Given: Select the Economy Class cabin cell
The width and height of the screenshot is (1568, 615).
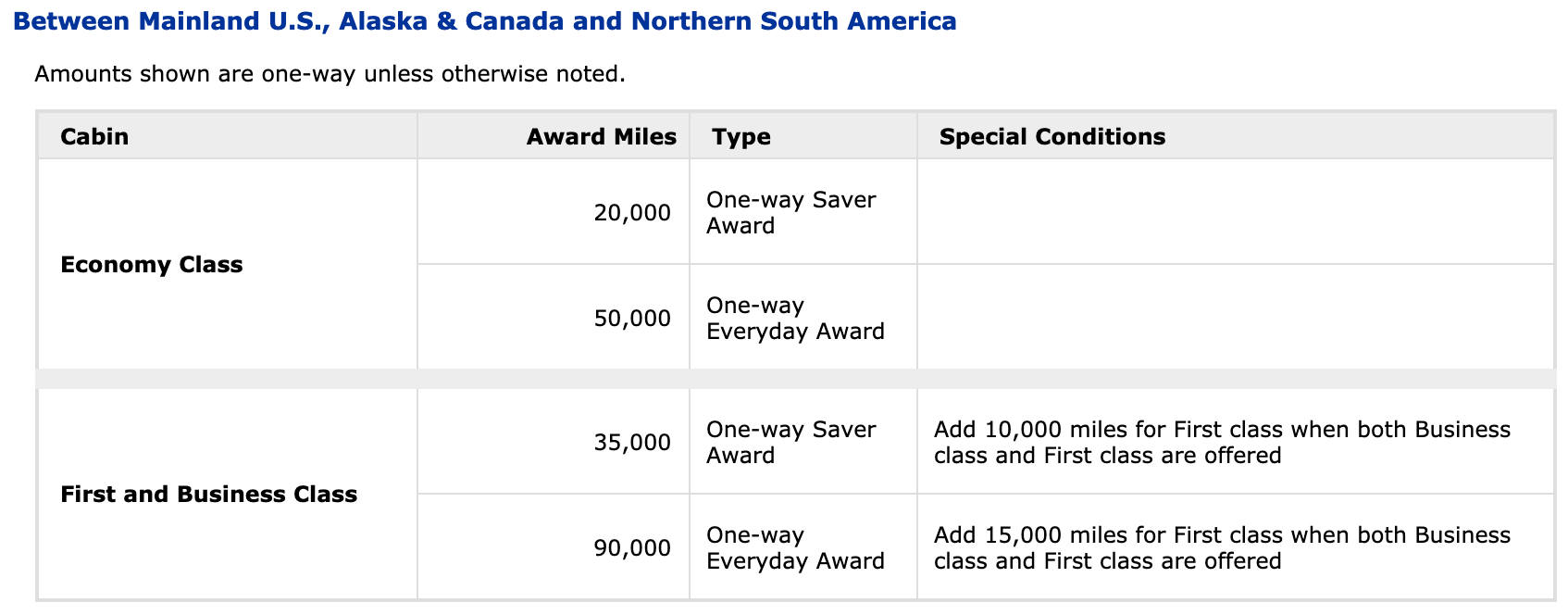Looking at the screenshot, I should click(x=152, y=265).
